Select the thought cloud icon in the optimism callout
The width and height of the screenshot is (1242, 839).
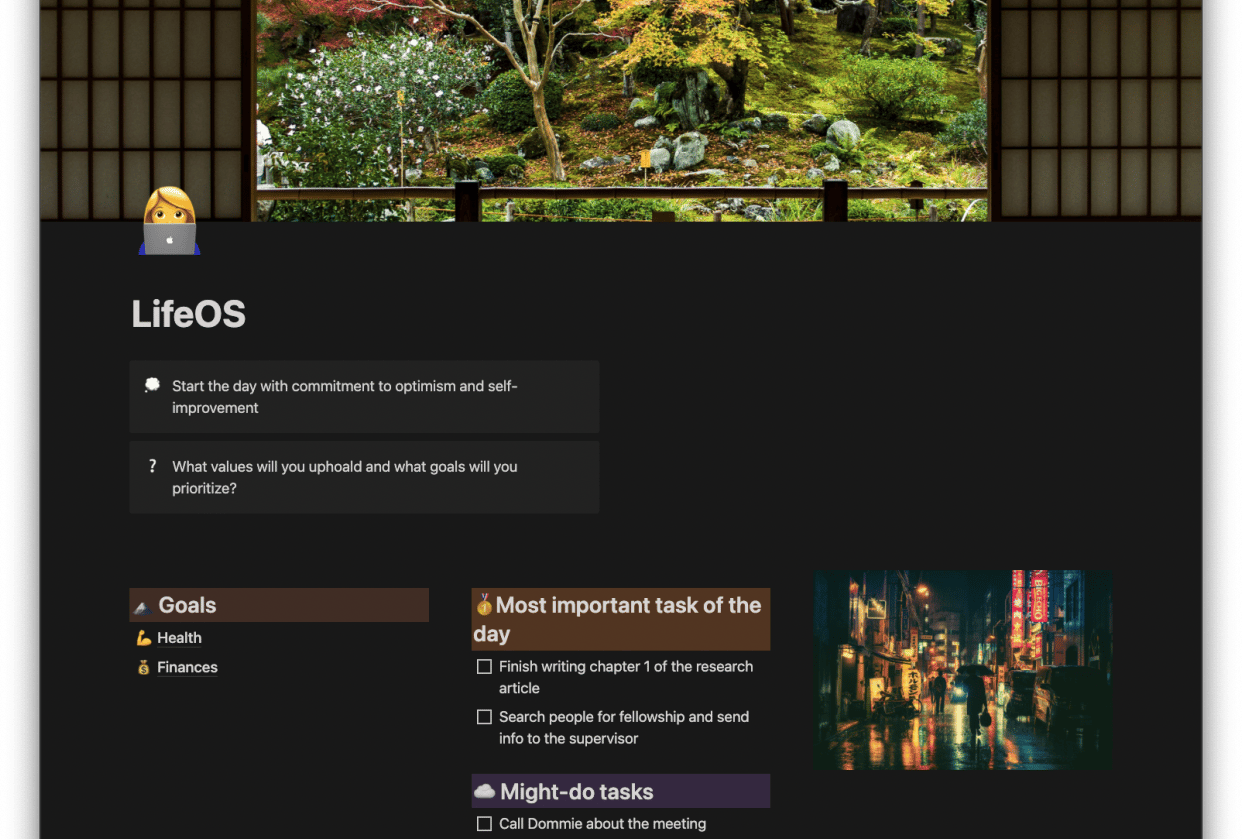(151, 385)
